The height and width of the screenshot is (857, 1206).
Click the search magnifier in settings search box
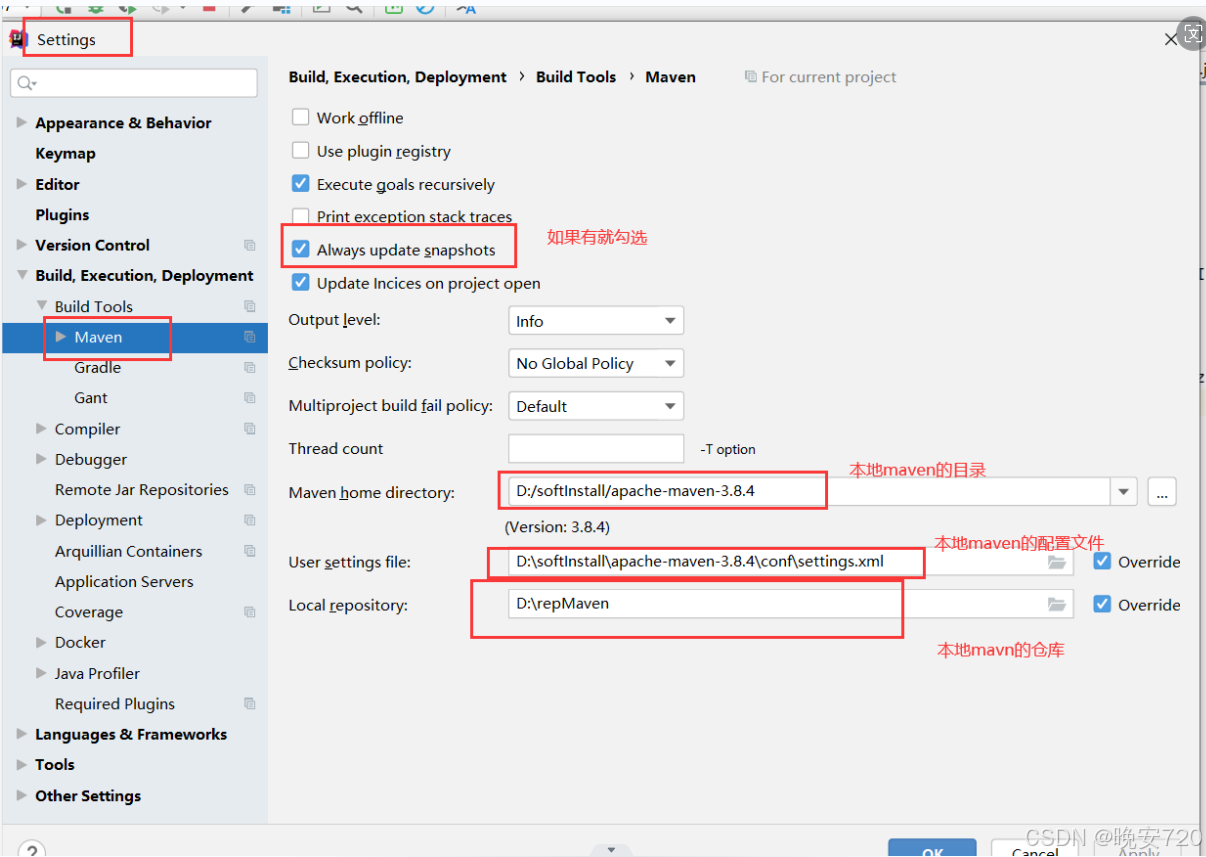[26, 83]
